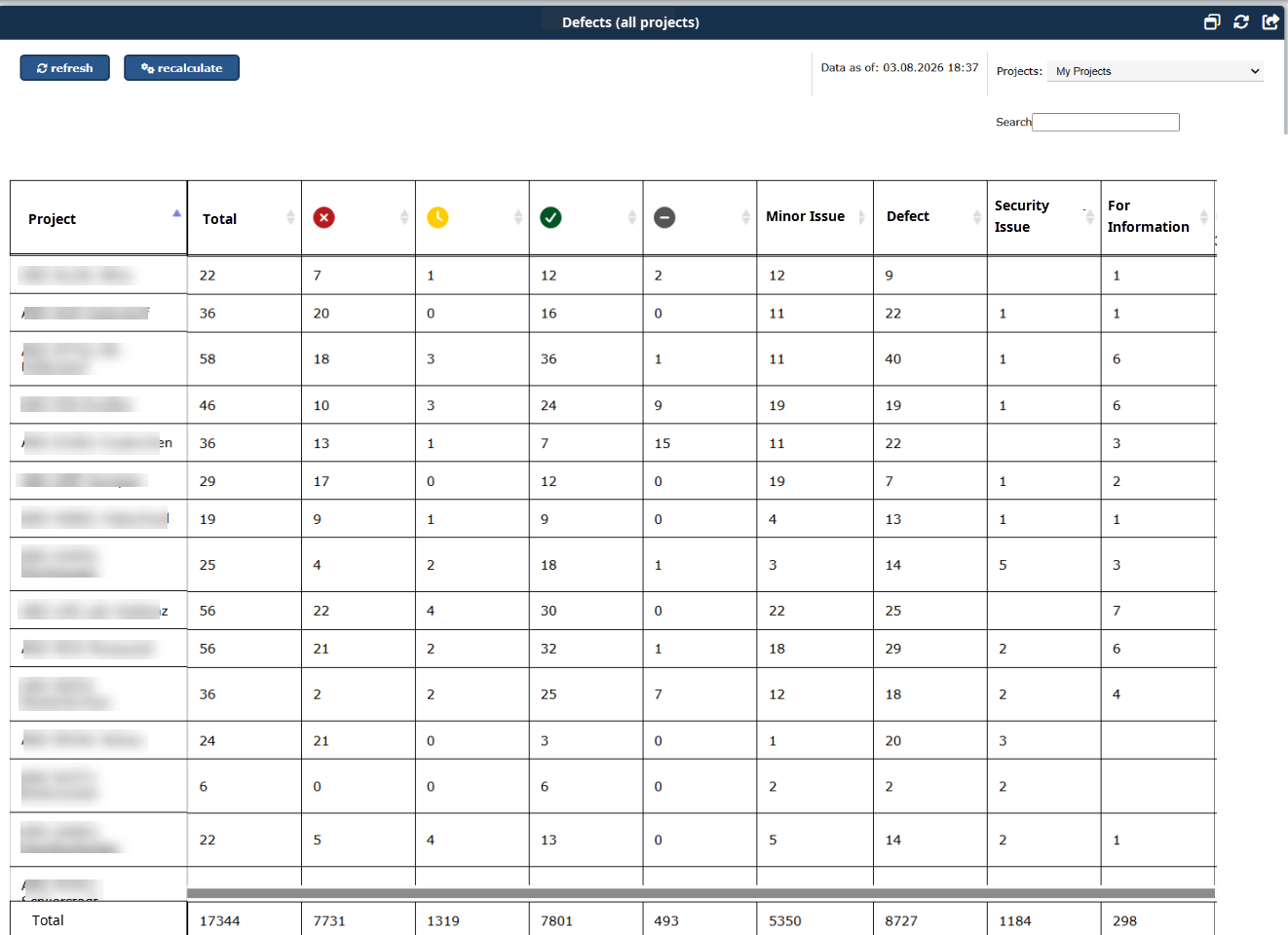Click the export share icon in title bar
1288x935 pixels.
click(x=1270, y=21)
